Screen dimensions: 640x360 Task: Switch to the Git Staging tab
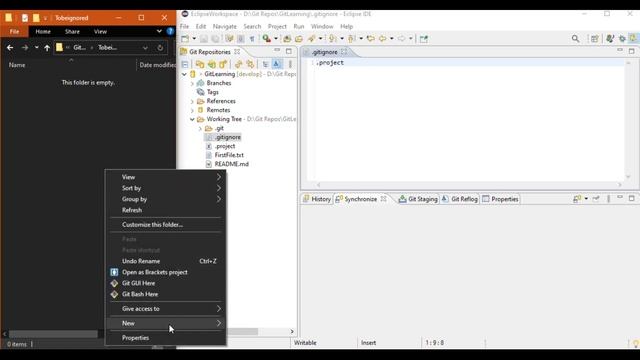(418, 199)
